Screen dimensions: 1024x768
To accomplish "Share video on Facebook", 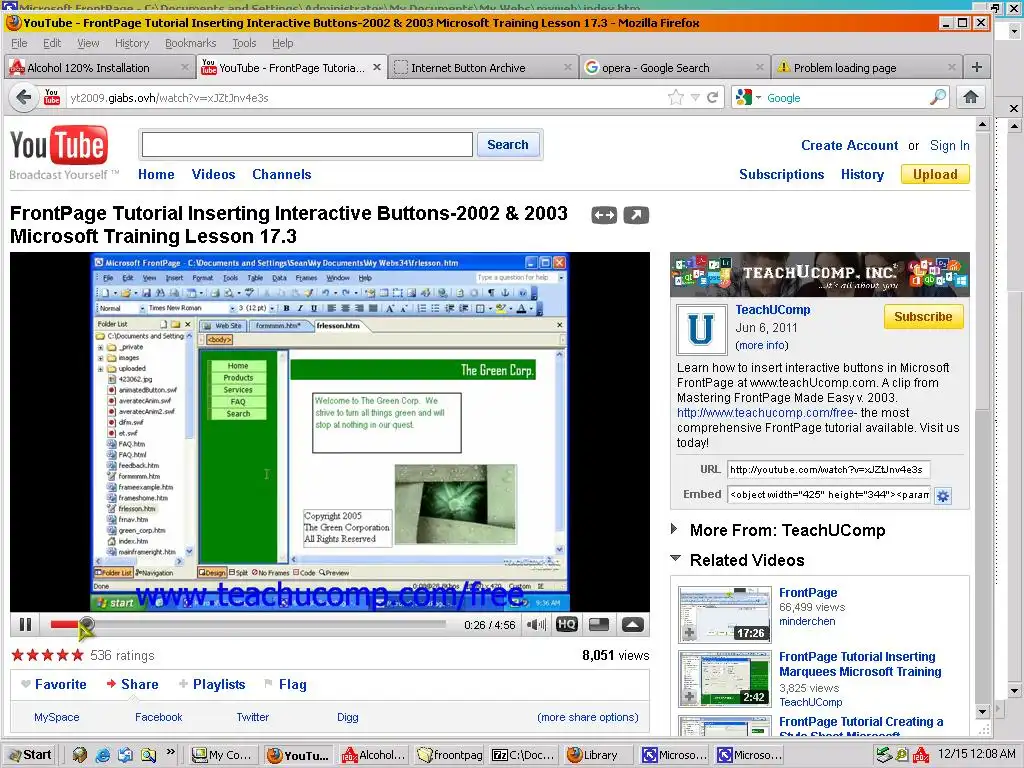I will click(x=159, y=717).
